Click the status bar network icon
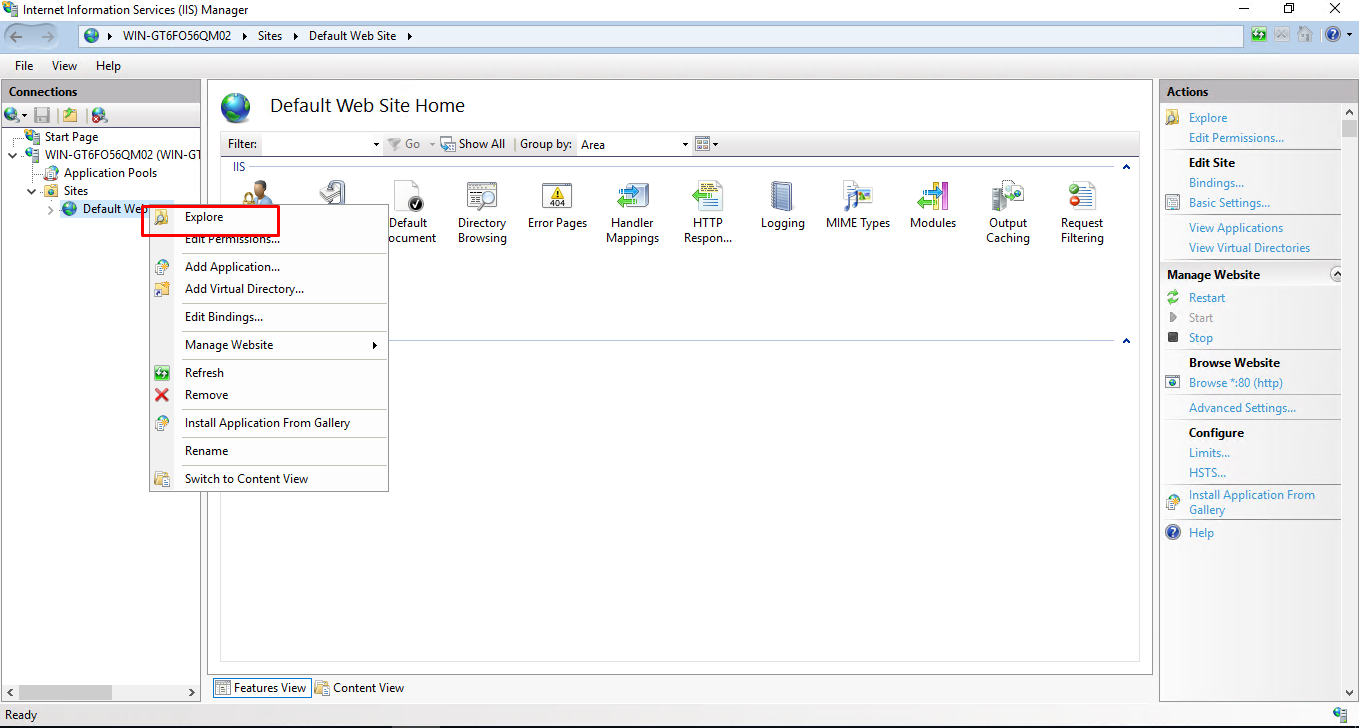The width and height of the screenshot is (1359, 728). [x=1340, y=714]
